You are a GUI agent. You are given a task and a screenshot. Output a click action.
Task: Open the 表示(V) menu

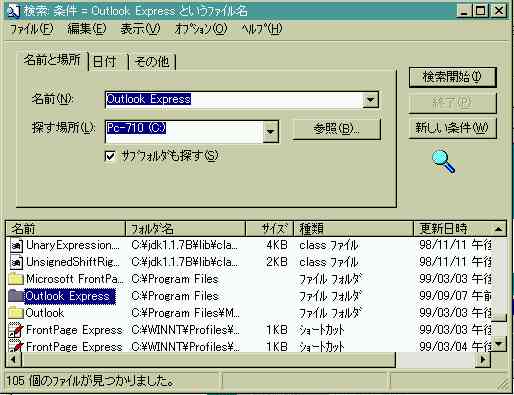coord(140,29)
